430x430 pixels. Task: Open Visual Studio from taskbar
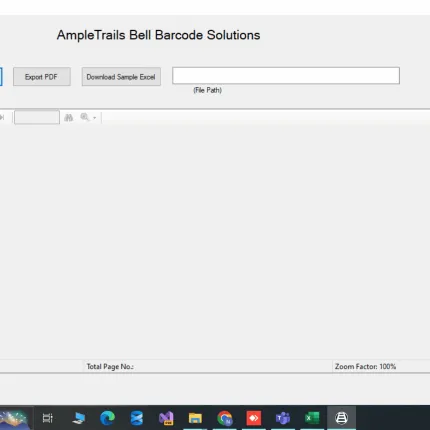[166, 418]
